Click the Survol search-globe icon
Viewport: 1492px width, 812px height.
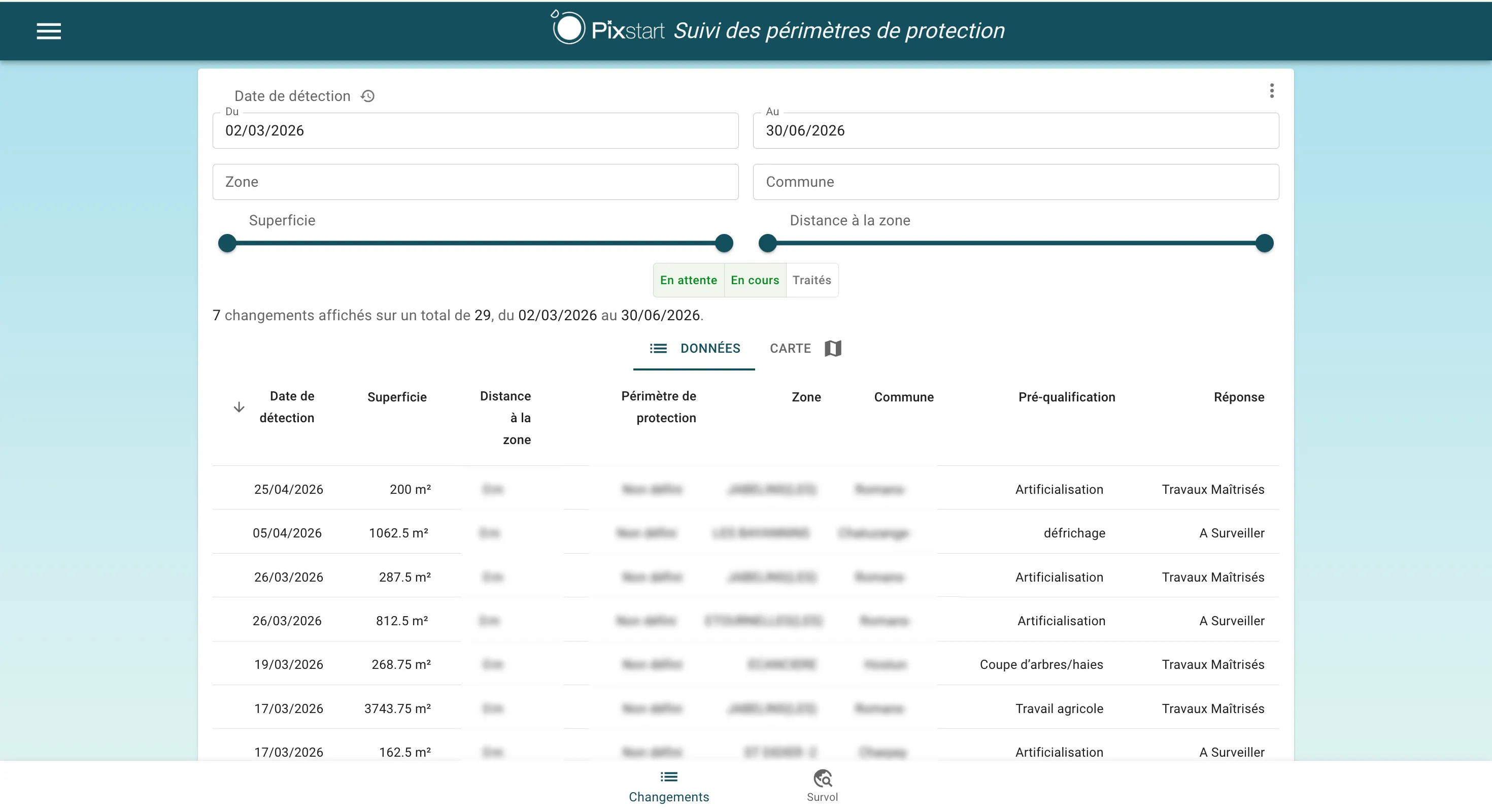pos(823,778)
